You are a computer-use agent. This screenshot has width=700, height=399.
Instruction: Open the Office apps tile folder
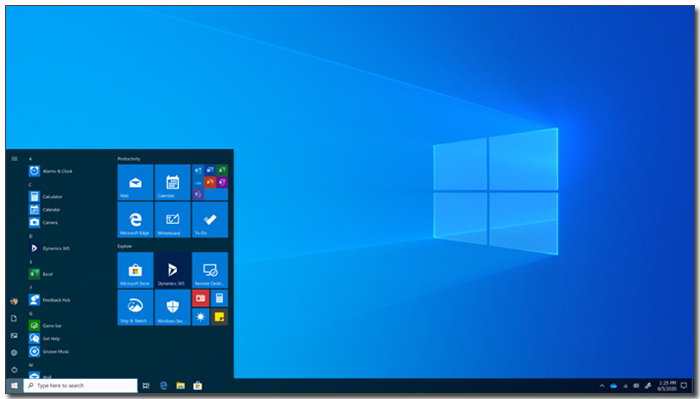[x=210, y=182]
